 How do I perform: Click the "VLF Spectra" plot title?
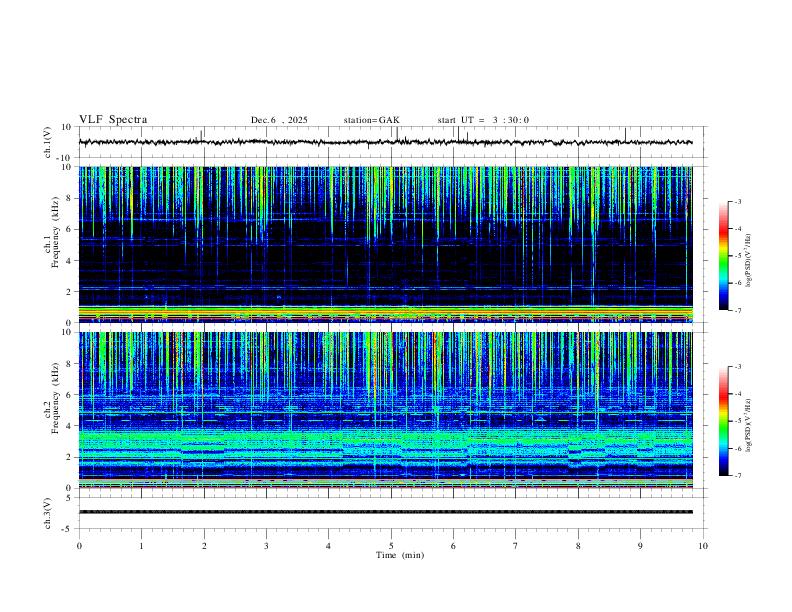point(113,120)
